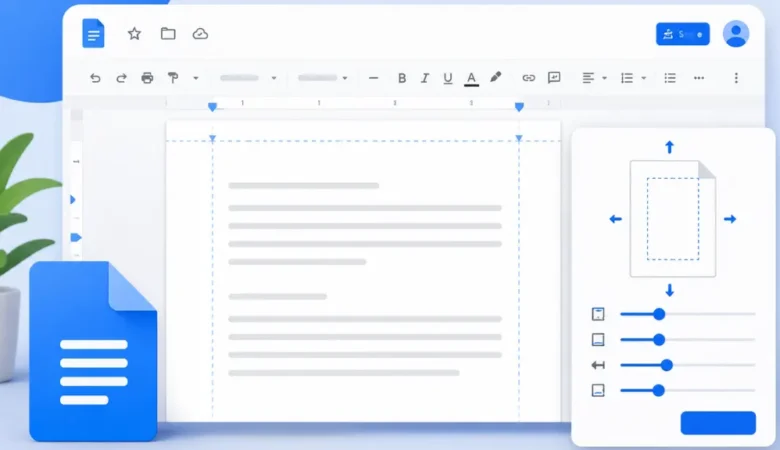Click lower tag marker on vertical ruler
Screen dimensions: 780x450
click(x=76, y=238)
